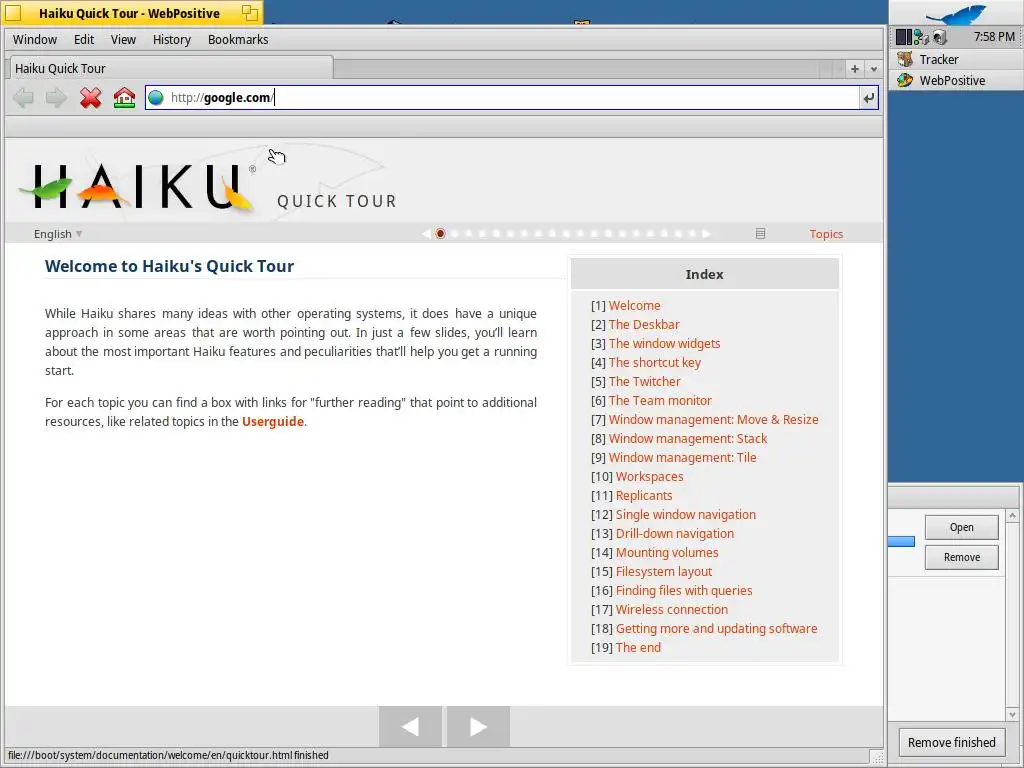Click Remove finished in the downloads window

(x=952, y=743)
